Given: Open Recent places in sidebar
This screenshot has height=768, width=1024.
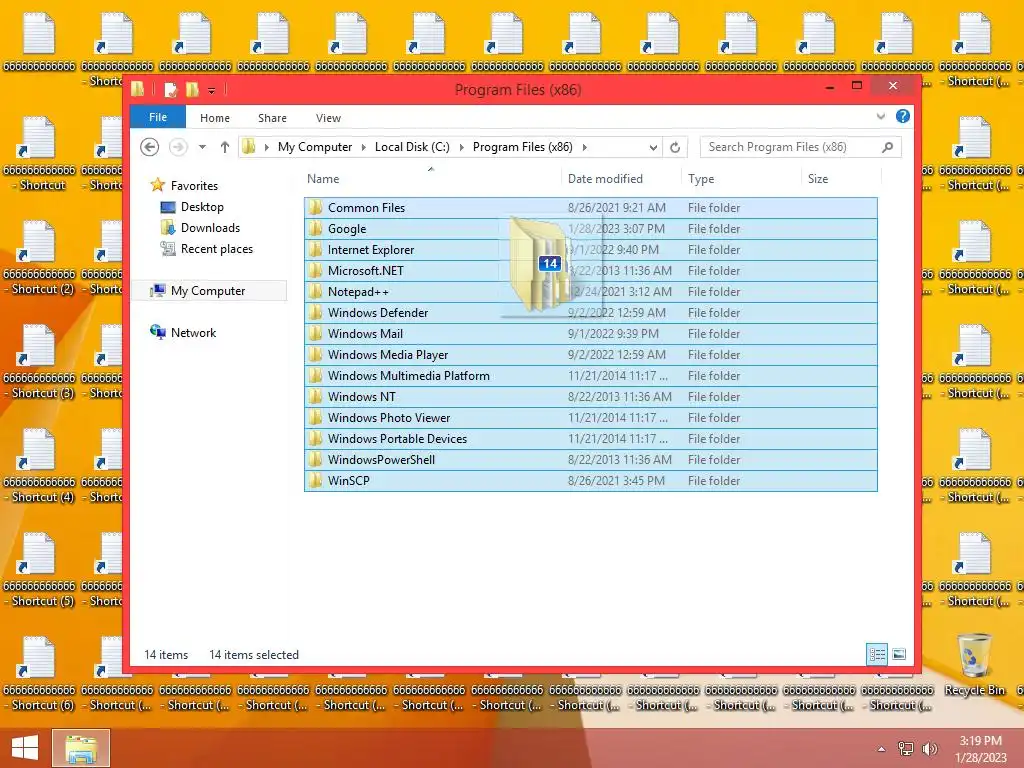Looking at the screenshot, I should pyautogui.click(x=216, y=249).
